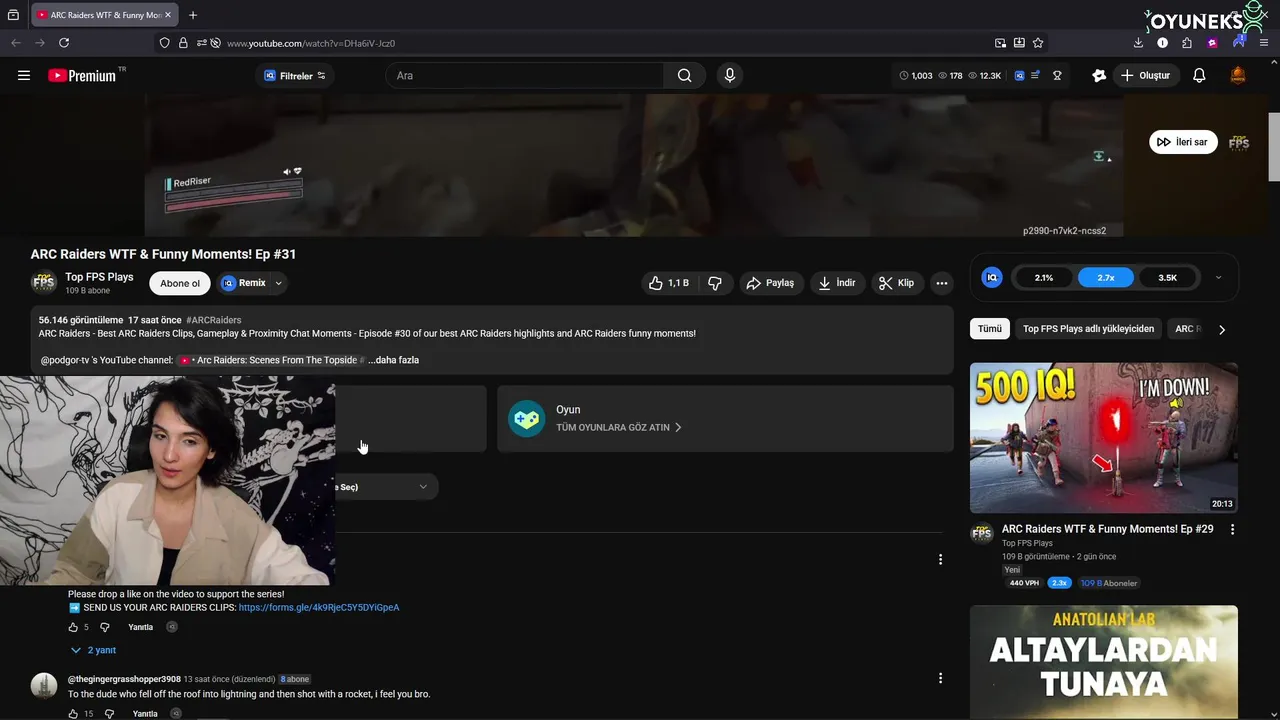Image resolution: width=1280 pixels, height=720 pixels.
Task: Open tracking protection shield icon
Action: tap(165, 43)
